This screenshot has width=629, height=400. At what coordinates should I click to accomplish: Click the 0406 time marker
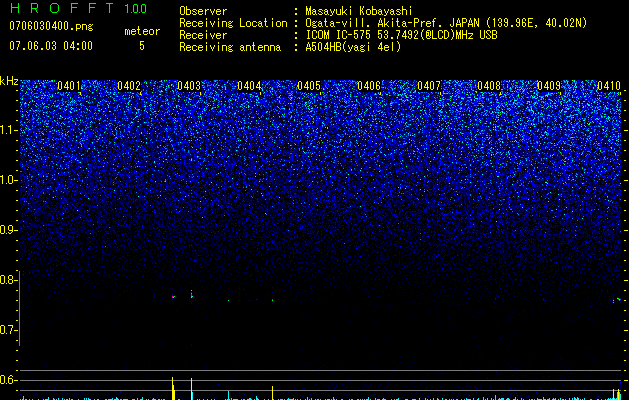369,86
